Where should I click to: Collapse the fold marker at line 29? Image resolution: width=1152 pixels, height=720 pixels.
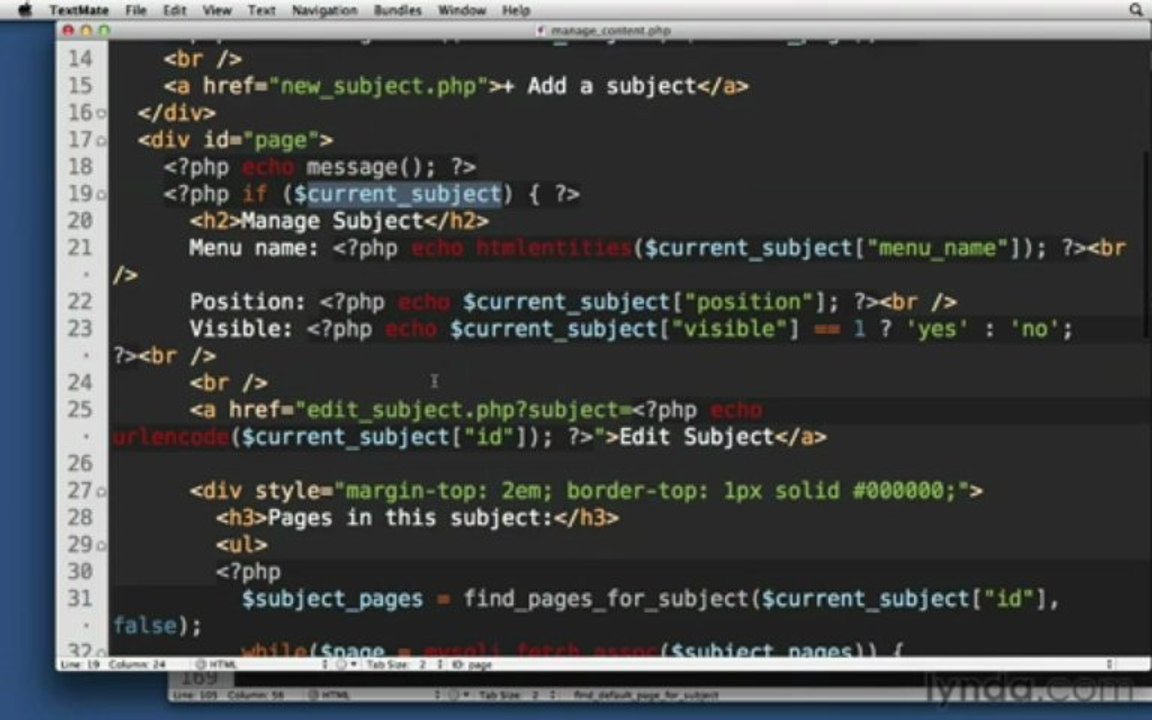tap(101, 545)
